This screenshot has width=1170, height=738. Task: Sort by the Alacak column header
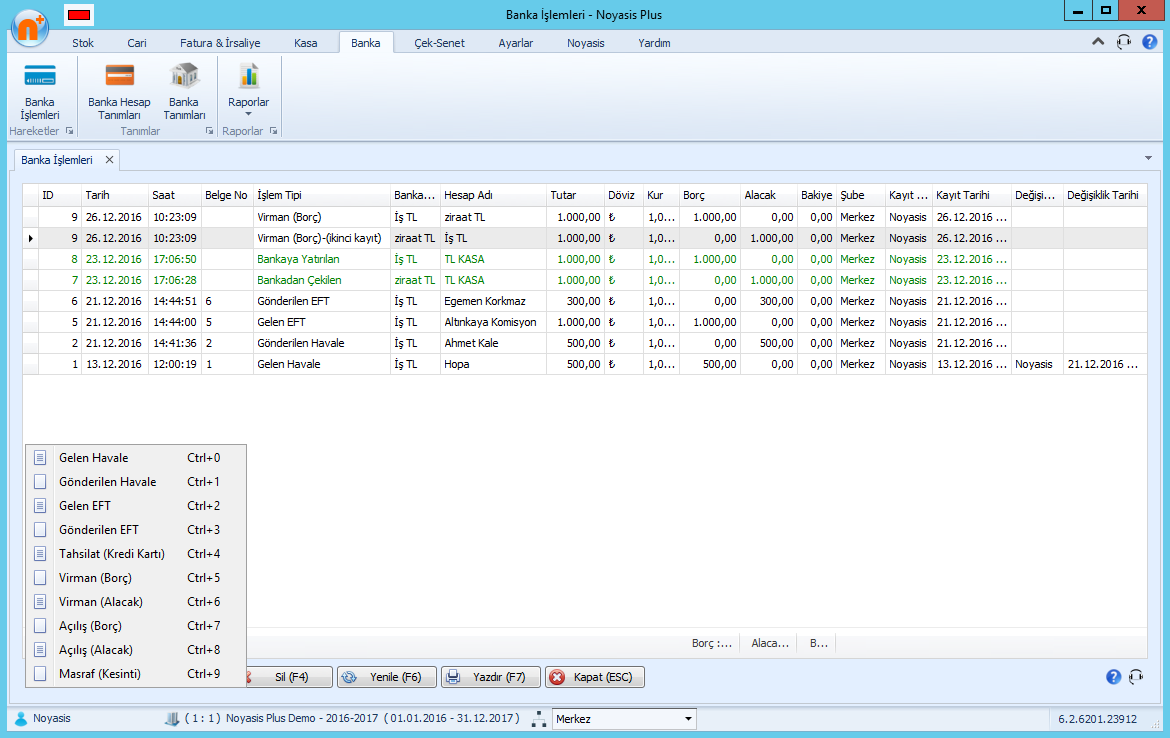(x=769, y=195)
